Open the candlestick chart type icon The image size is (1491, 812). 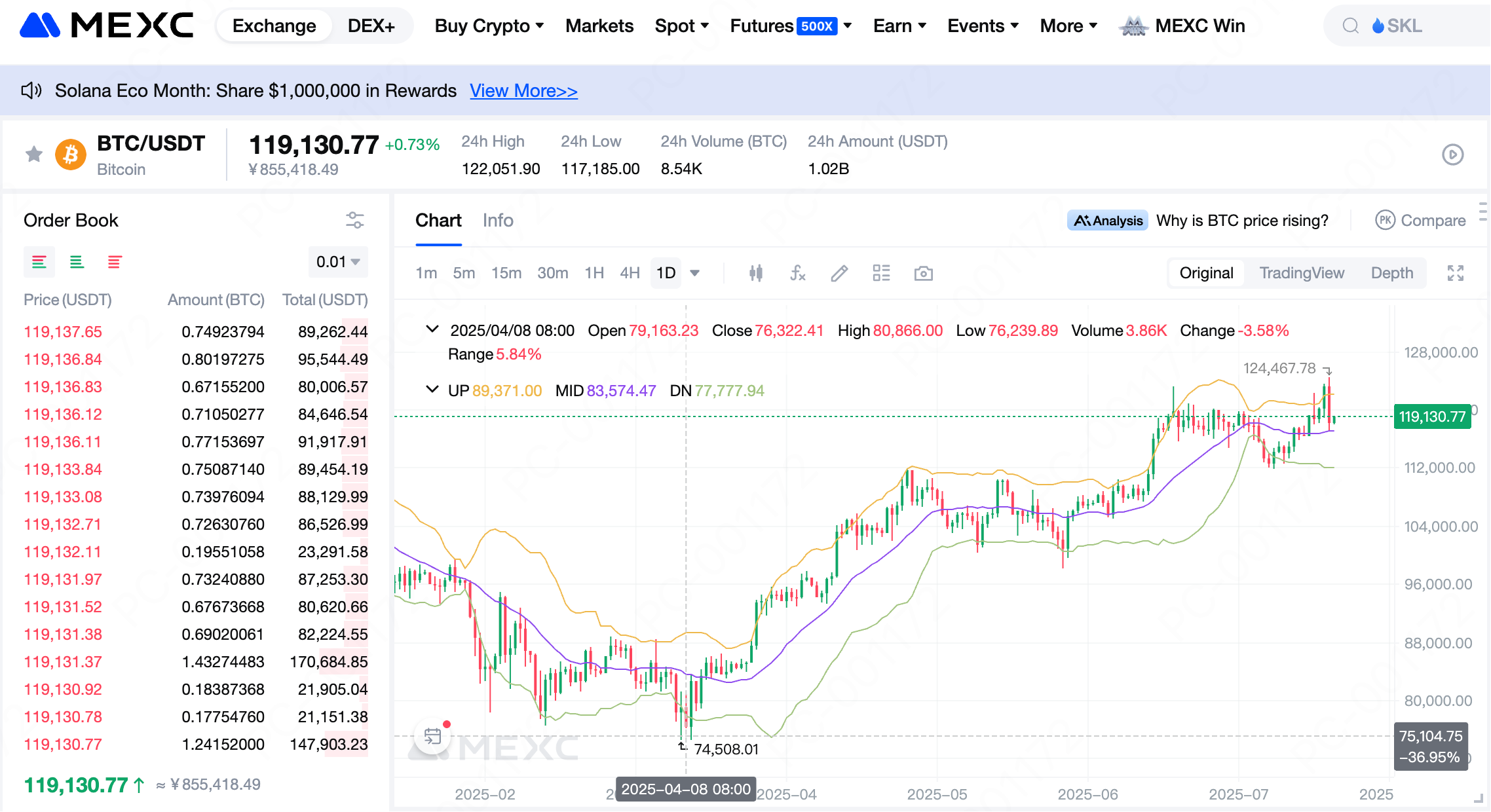click(x=756, y=273)
